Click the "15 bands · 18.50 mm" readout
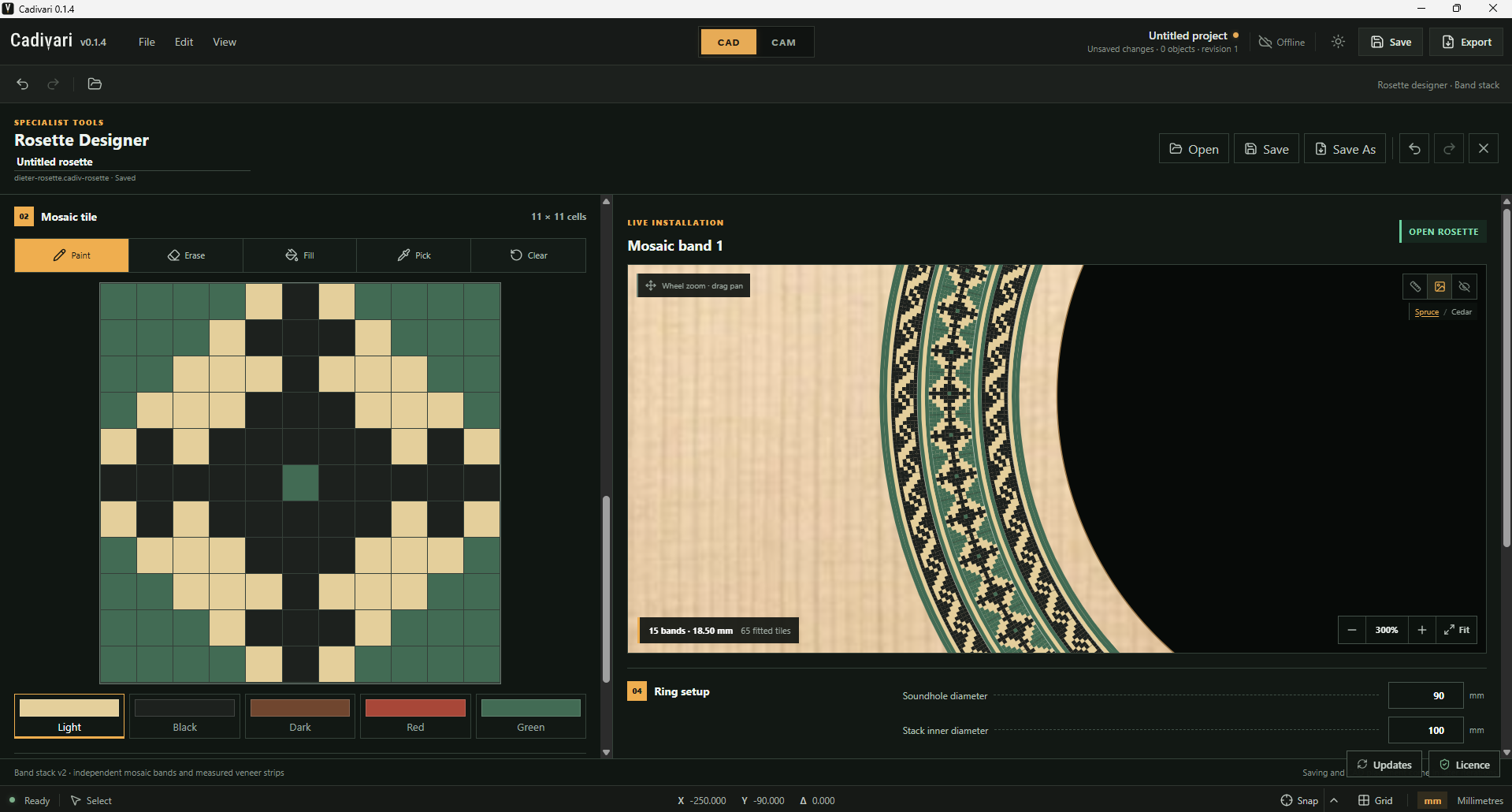 pyautogui.click(x=690, y=631)
